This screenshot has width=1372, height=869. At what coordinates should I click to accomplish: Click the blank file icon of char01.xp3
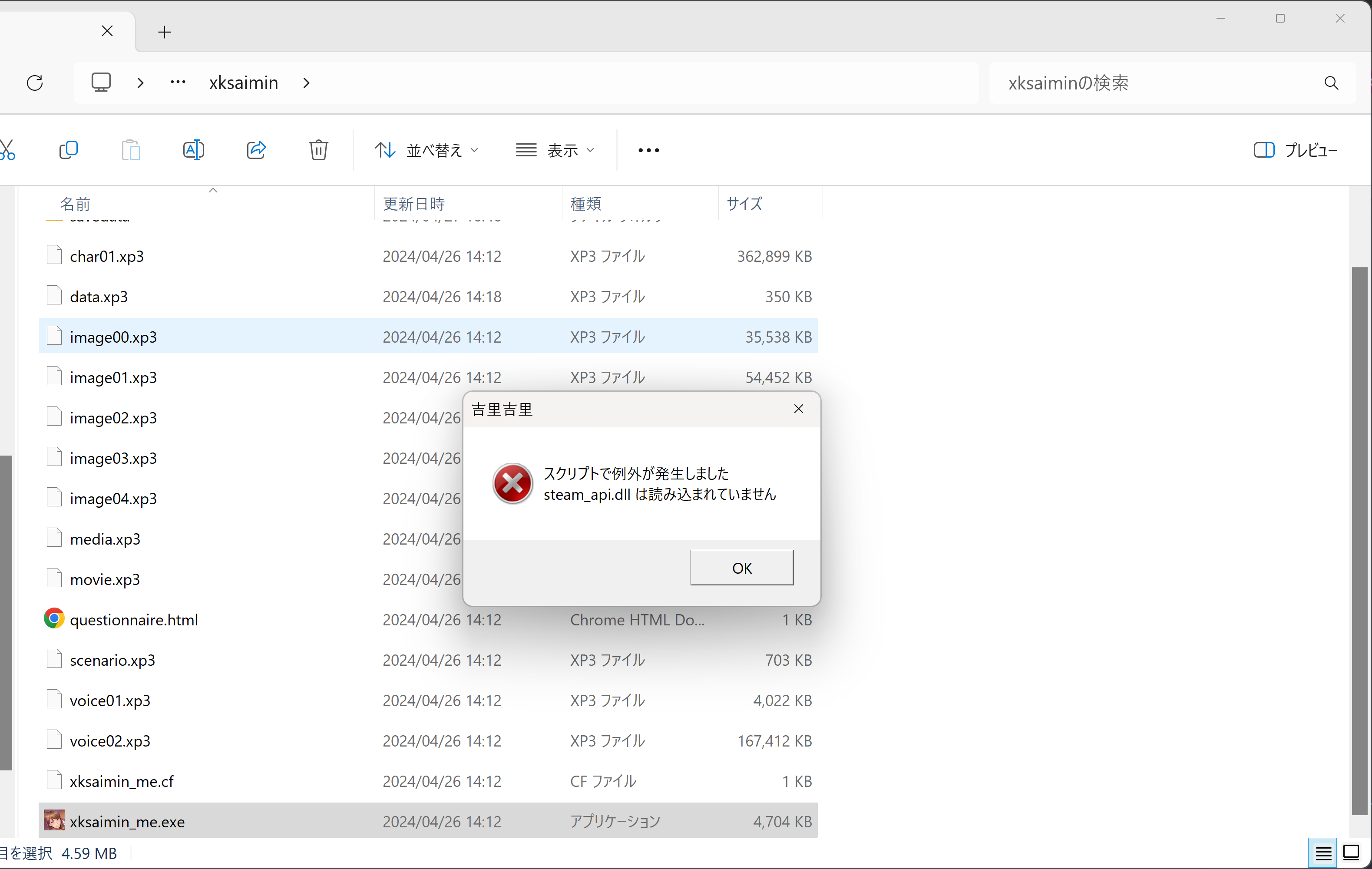coord(54,255)
